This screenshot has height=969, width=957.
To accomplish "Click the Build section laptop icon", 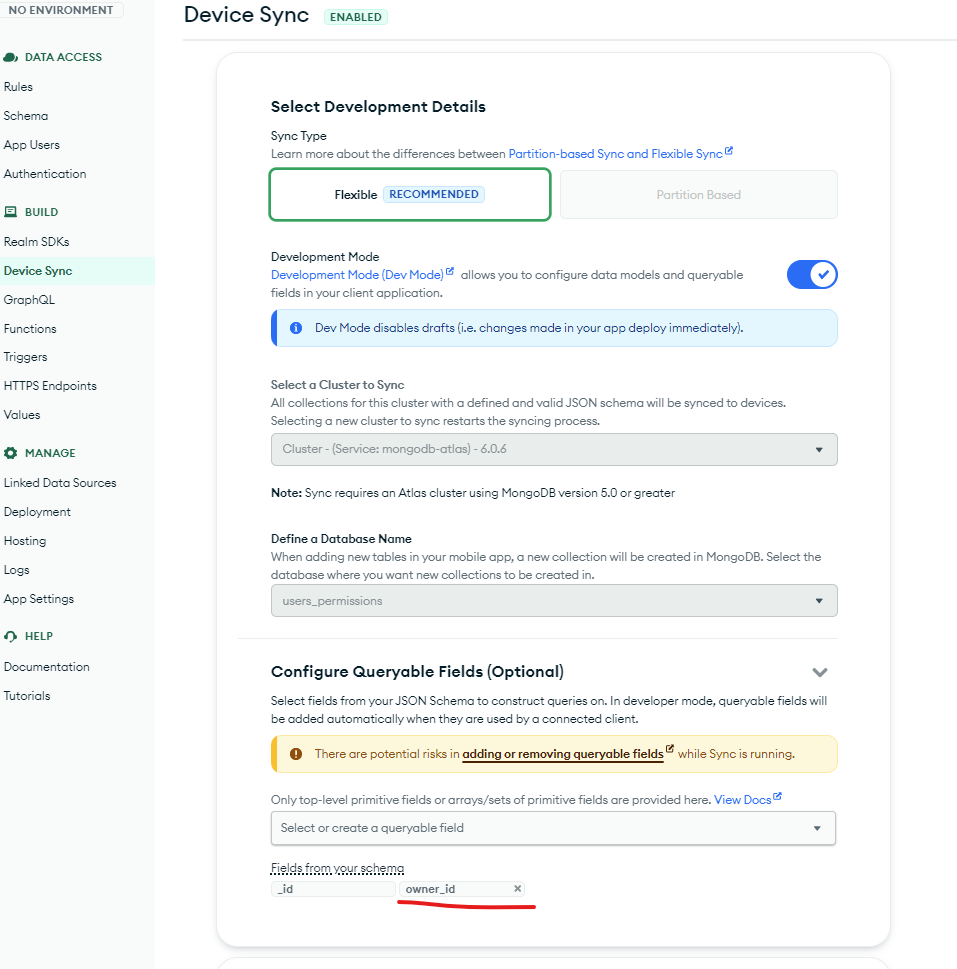I will click(x=11, y=212).
